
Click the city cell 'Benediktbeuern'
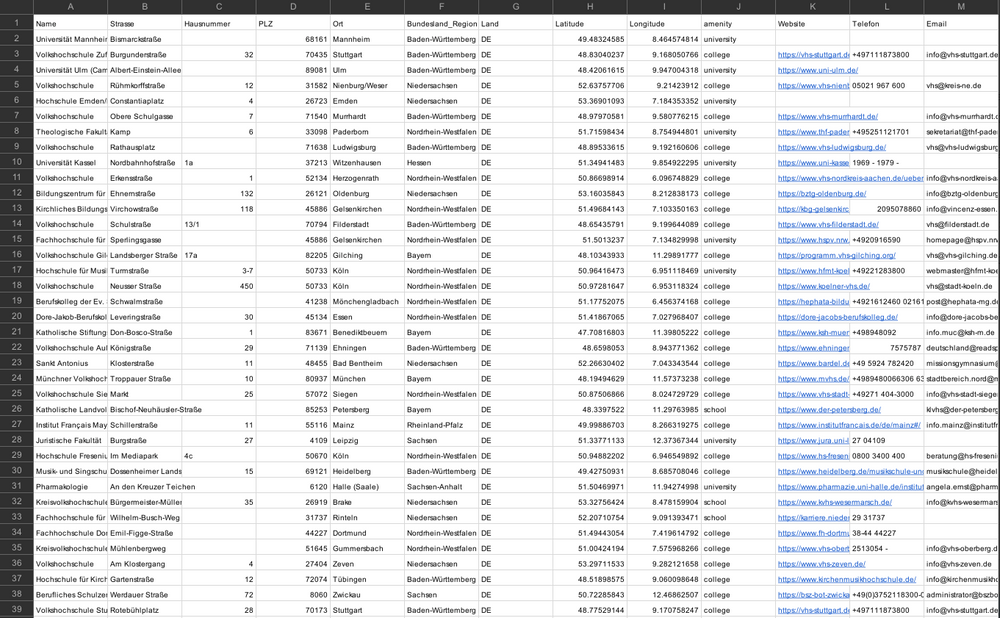pos(367,332)
